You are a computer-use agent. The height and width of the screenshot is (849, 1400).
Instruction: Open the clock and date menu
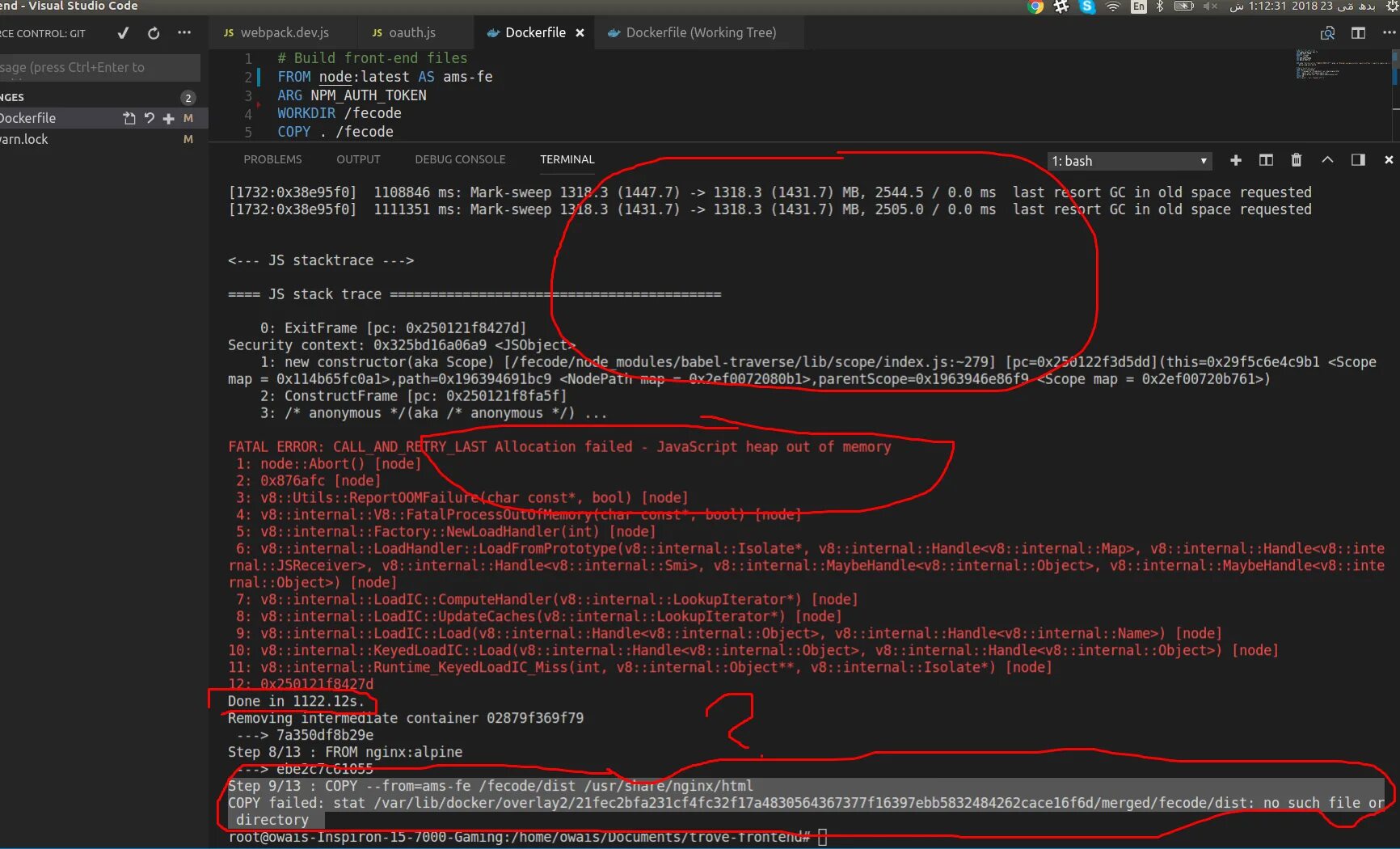point(1302,6)
